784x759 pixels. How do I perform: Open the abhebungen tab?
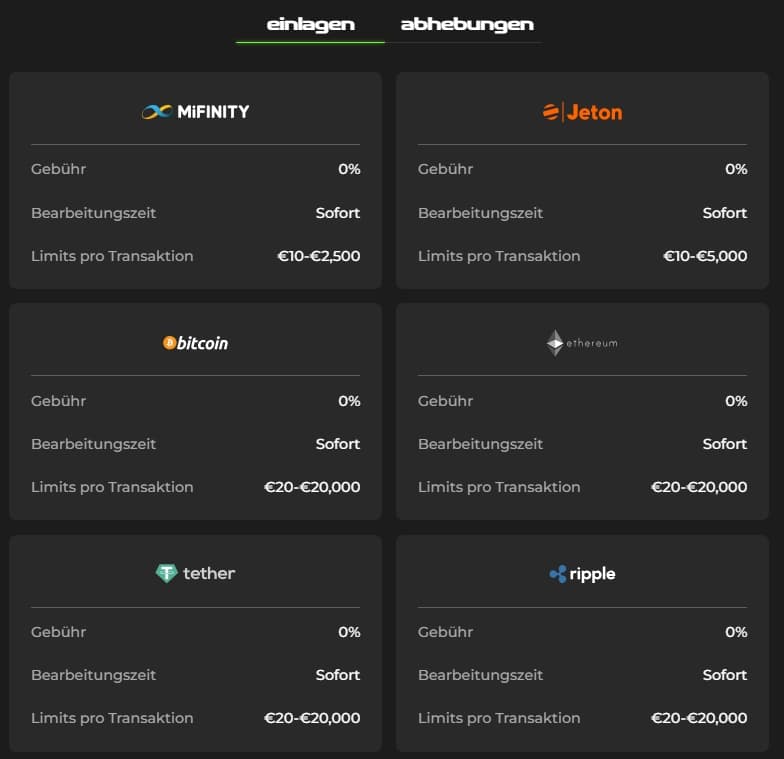click(x=467, y=24)
